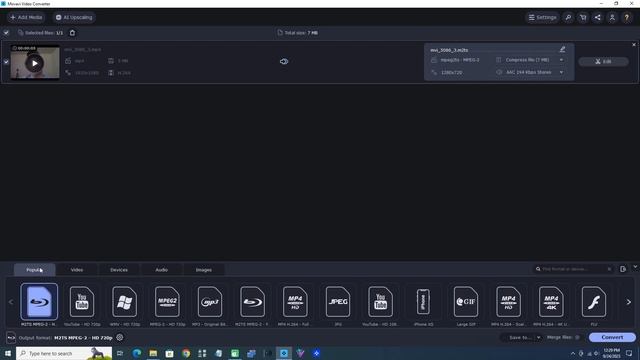The image size is (640, 360).
Task: Switch to the Video tab
Action: pos(77,270)
